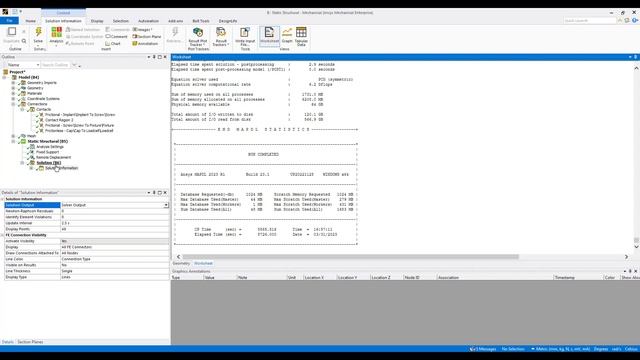Click the Quick Launch search box
Screen dimensions: 640x360
pos(590,20)
